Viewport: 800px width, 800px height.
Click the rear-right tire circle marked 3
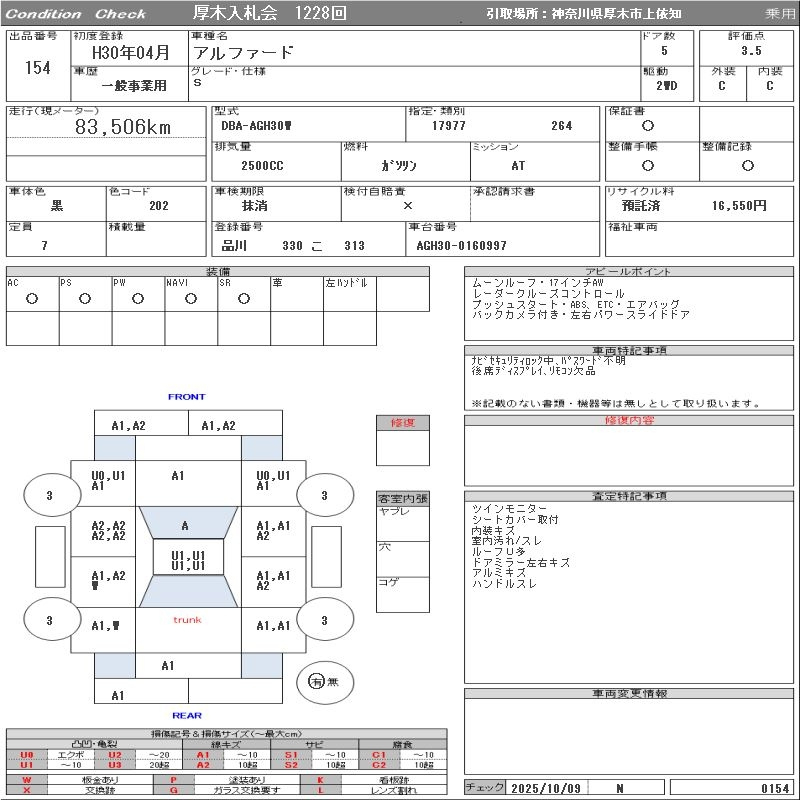323,621
